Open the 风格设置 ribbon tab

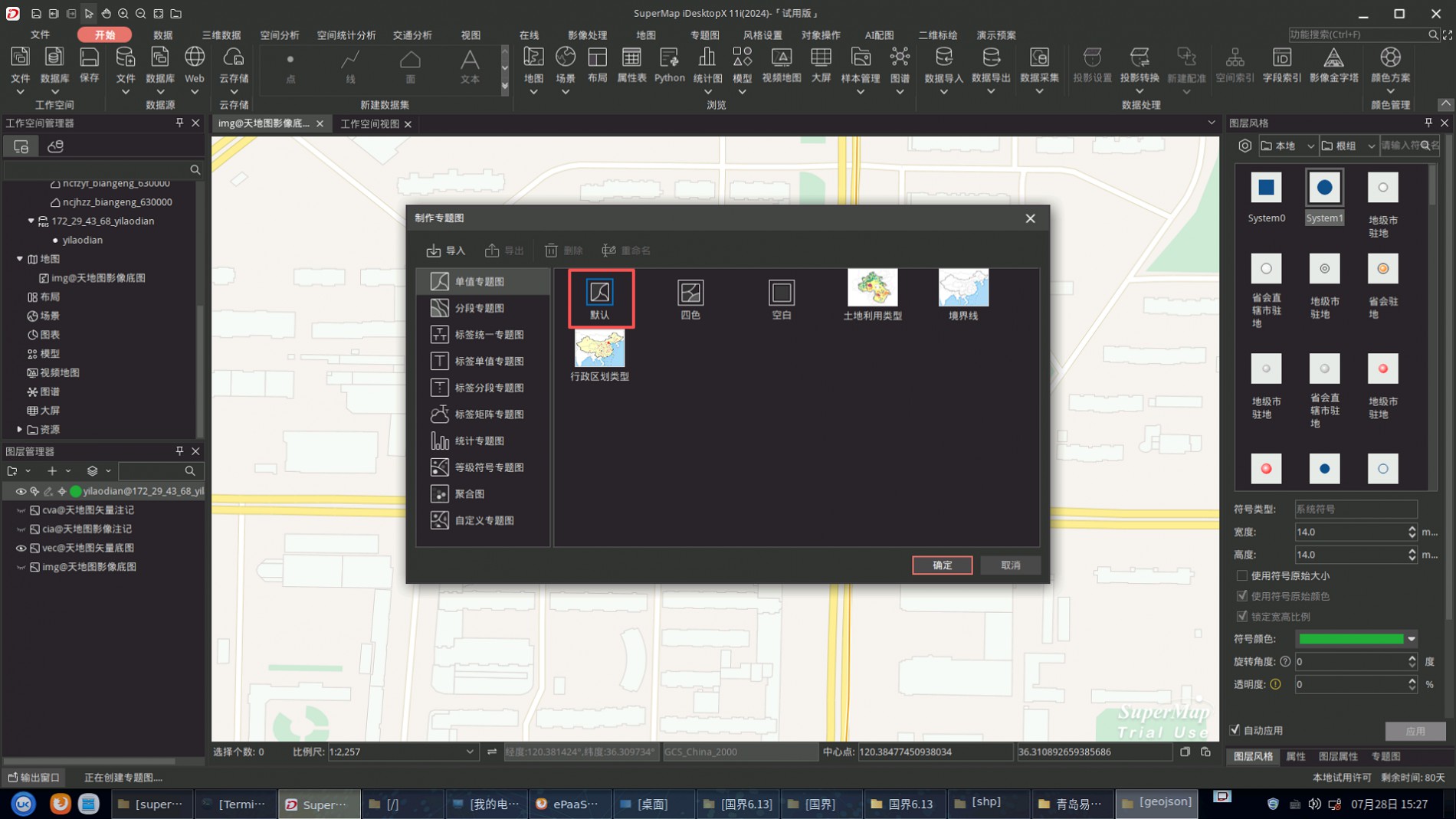click(x=762, y=35)
